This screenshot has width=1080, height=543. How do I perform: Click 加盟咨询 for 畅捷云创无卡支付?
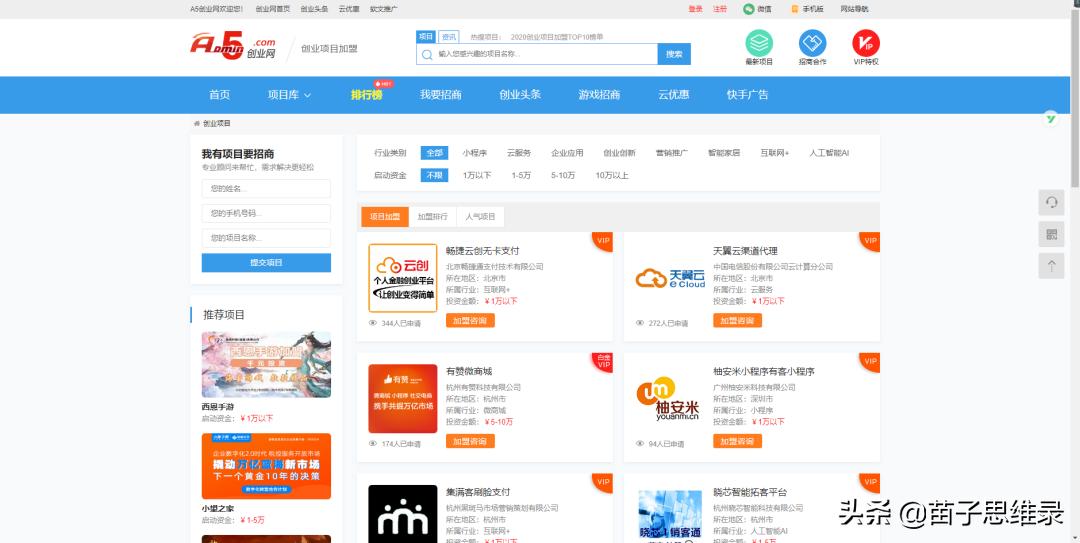[x=470, y=320]
